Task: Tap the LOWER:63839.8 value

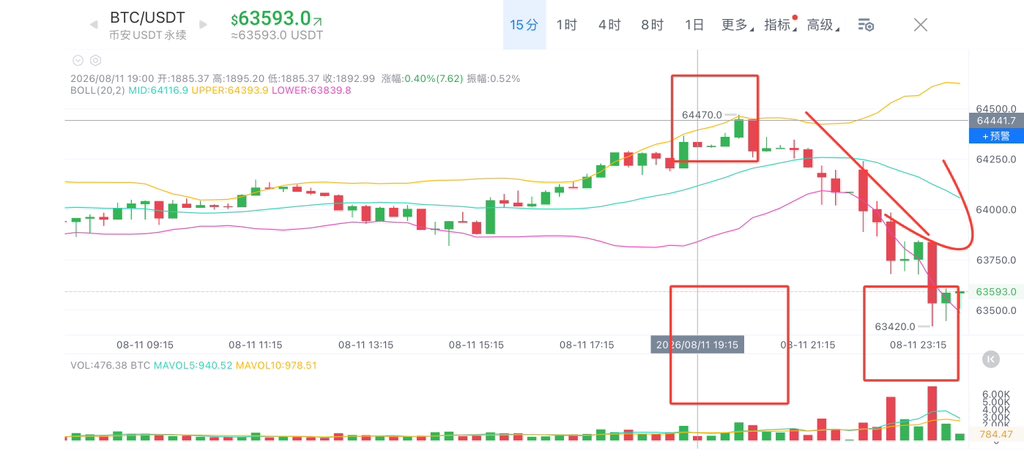Action: pyautogui.click(x=312, y=90)
